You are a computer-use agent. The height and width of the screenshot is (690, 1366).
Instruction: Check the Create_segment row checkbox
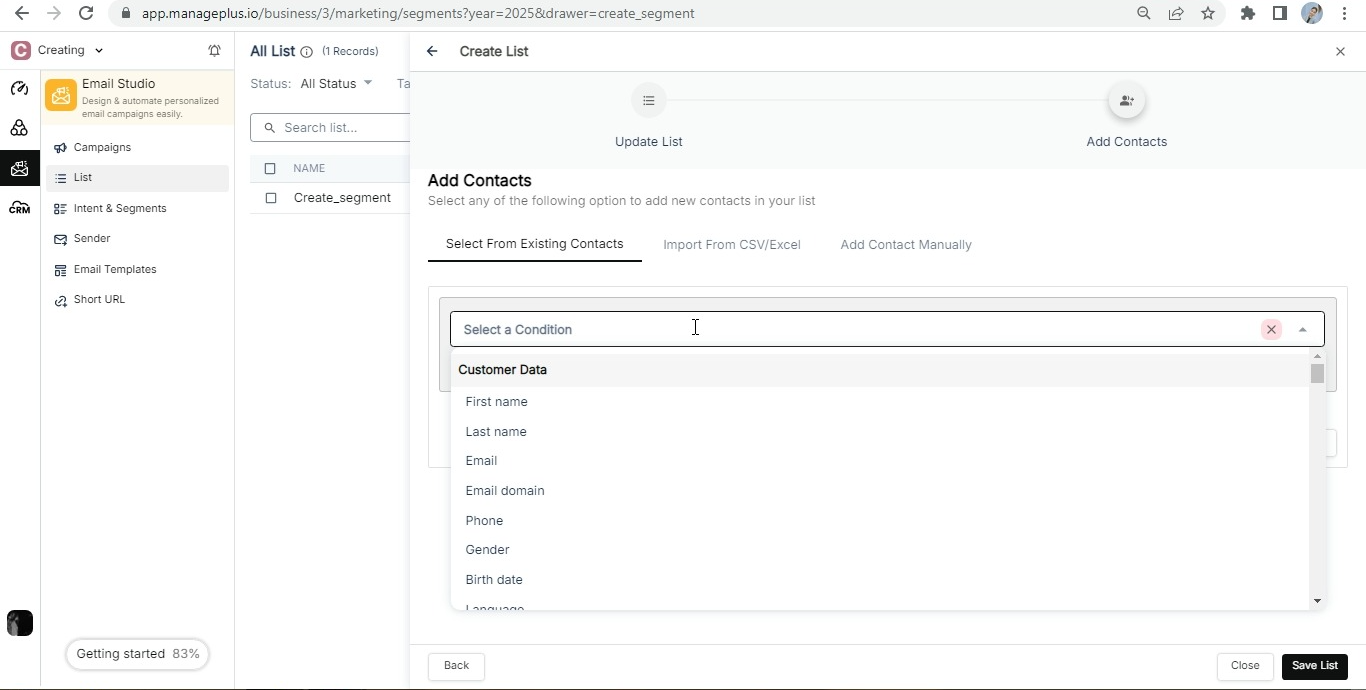pyautogui.click(x=270, y=198)
